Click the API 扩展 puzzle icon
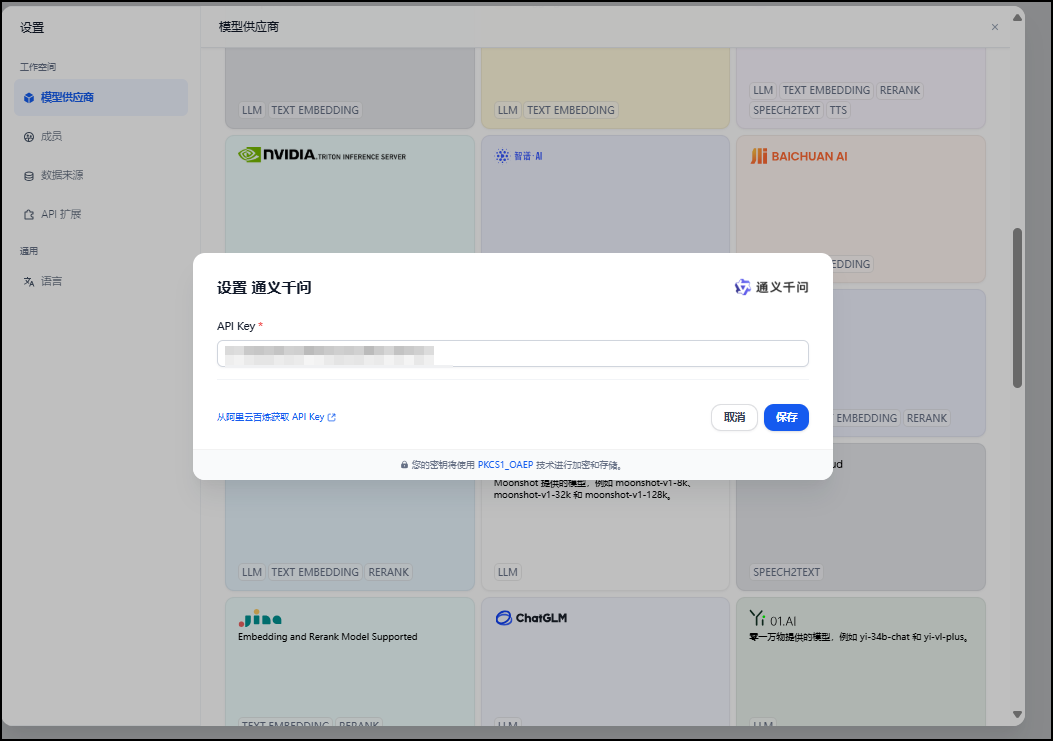 29,215
